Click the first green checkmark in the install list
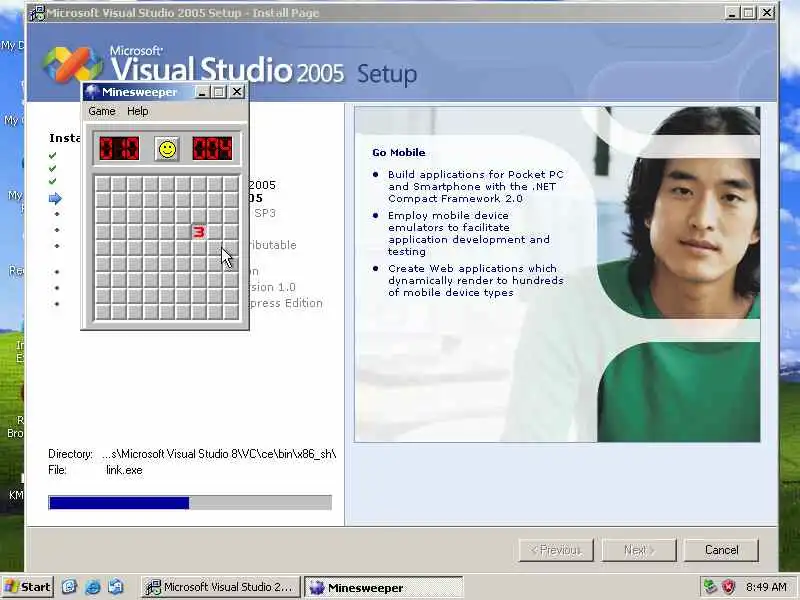This screenshot has width=800, height=600. point(53,156)
